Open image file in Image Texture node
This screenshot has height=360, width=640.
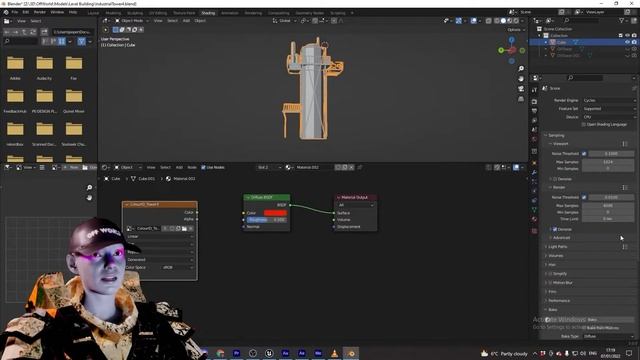(184, 229)
